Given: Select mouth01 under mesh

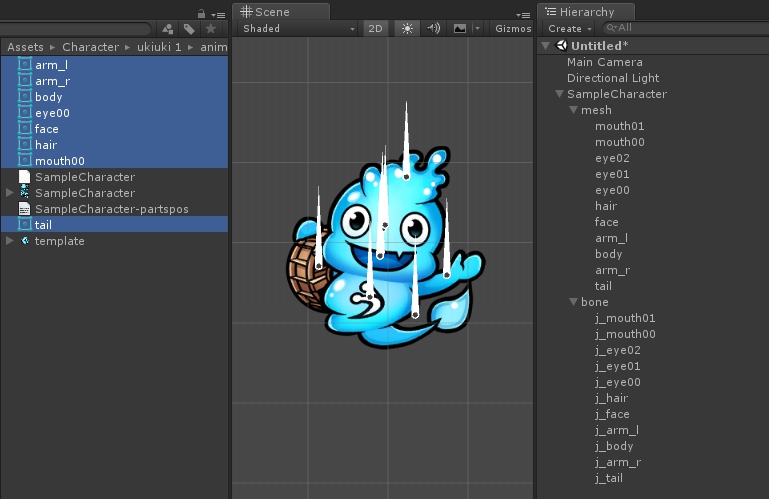Looking at the screenshot, I should point(619,126).
